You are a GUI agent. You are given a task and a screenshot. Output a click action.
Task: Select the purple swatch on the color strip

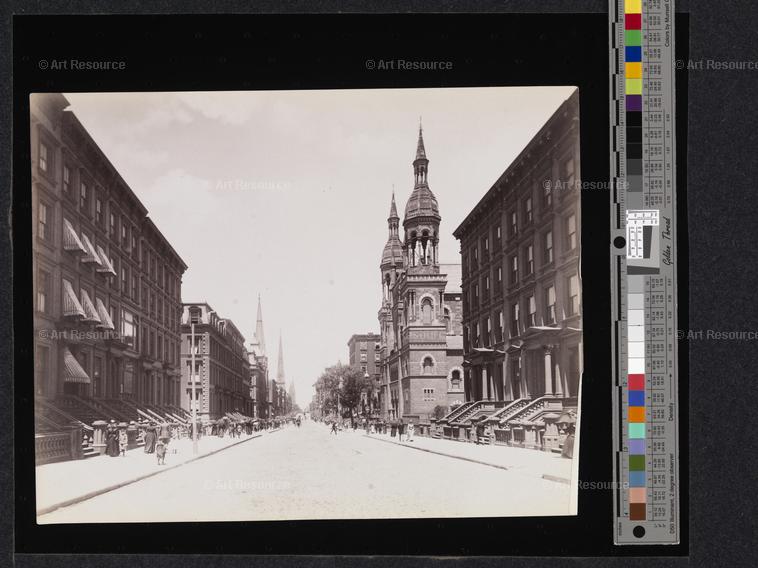coord(634,103)
